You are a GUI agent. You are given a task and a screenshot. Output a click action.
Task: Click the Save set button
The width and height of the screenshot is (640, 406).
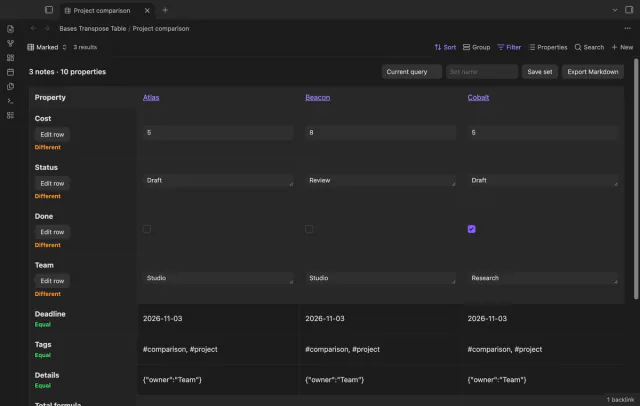540,72
